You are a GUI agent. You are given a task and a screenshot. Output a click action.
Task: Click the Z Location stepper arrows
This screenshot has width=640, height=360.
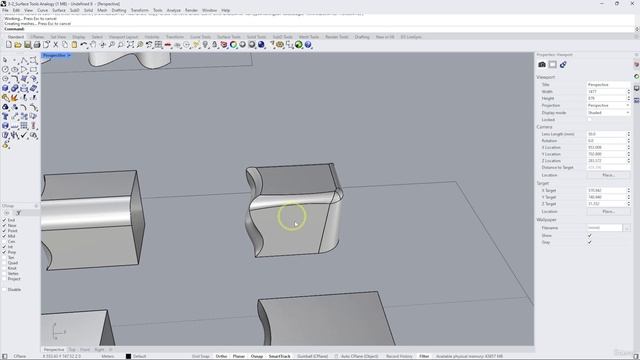[629, 161]
